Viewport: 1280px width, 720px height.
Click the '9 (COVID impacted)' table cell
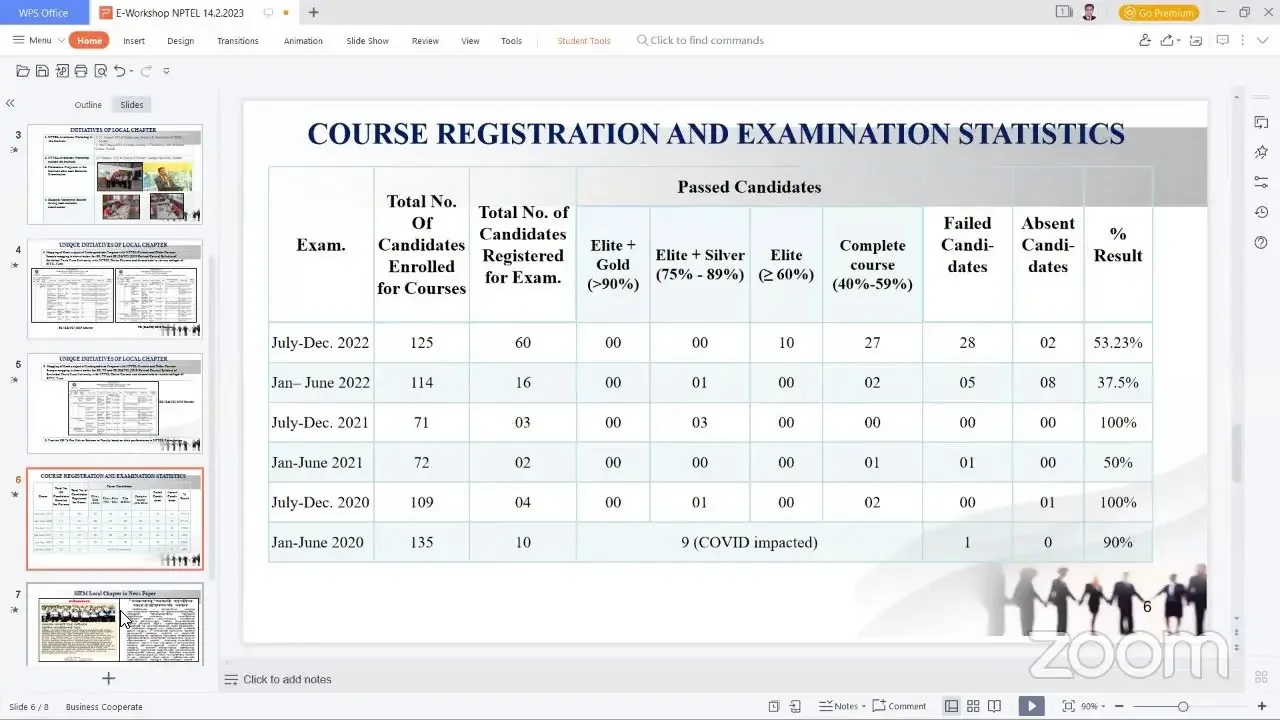749,542
